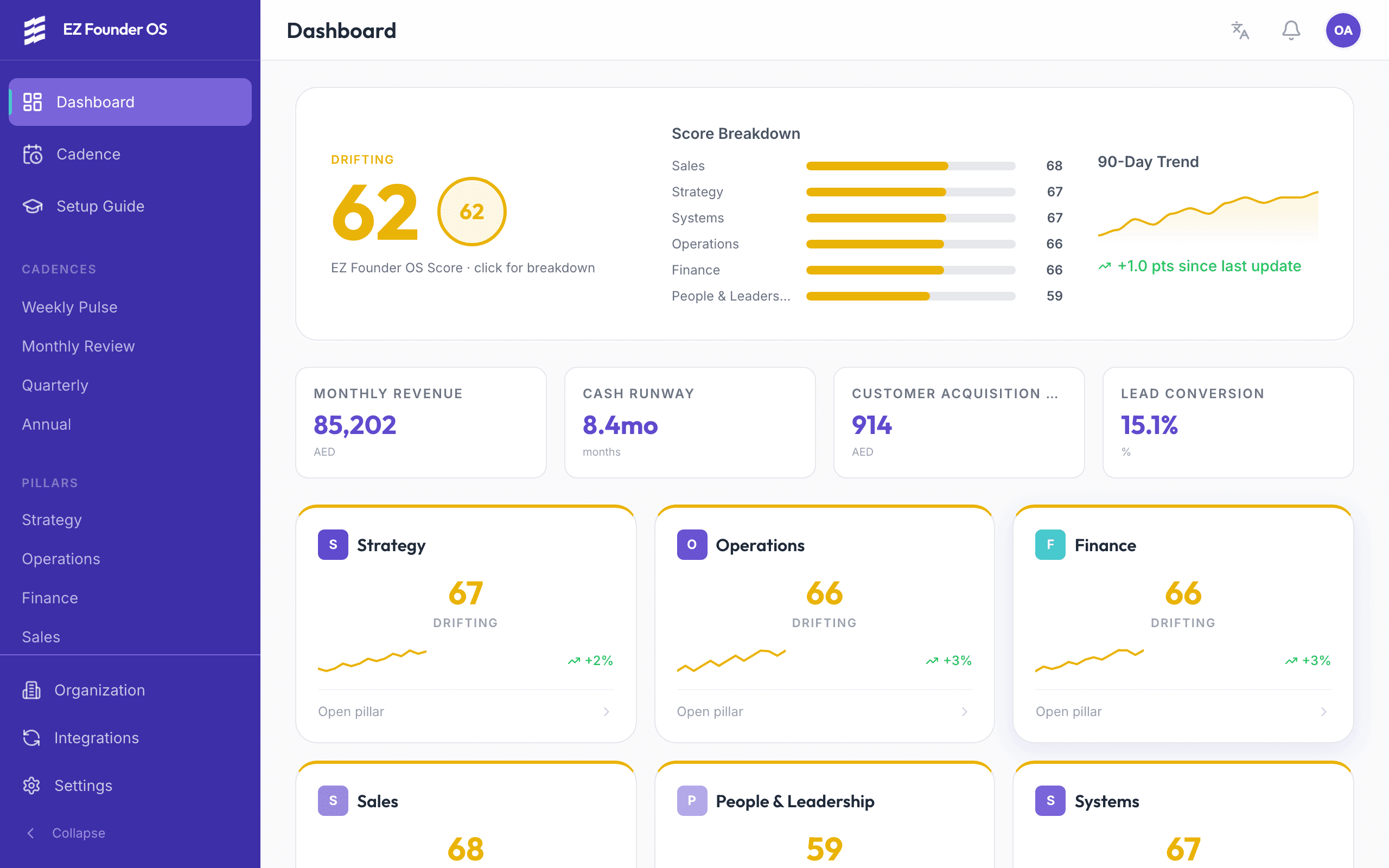The height and width of the screenshot is (868, 1389).
Task: Click the Sales card title
Action: (377, 801)
